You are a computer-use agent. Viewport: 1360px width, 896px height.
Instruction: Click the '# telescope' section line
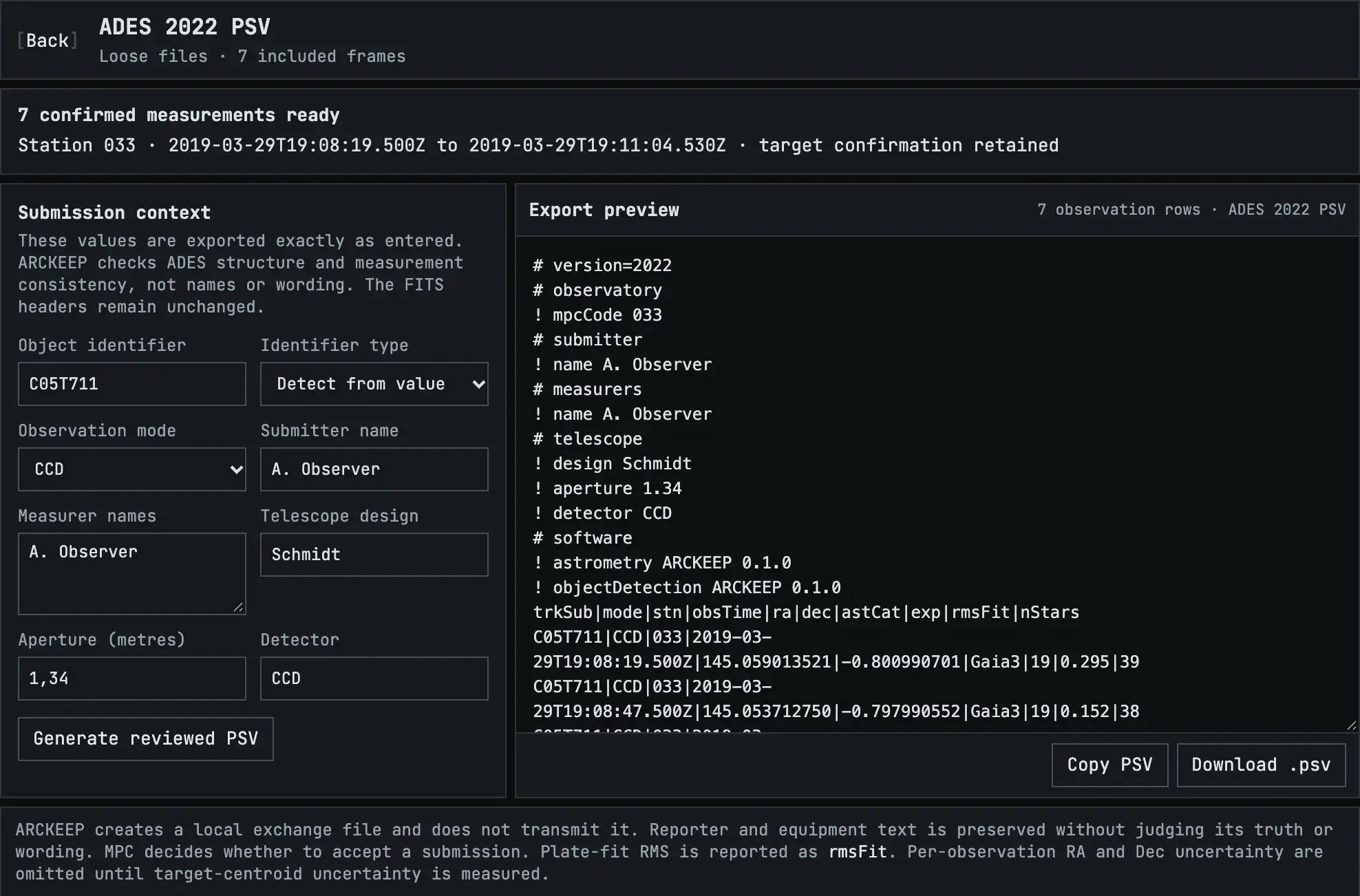(x=587, y=439)
